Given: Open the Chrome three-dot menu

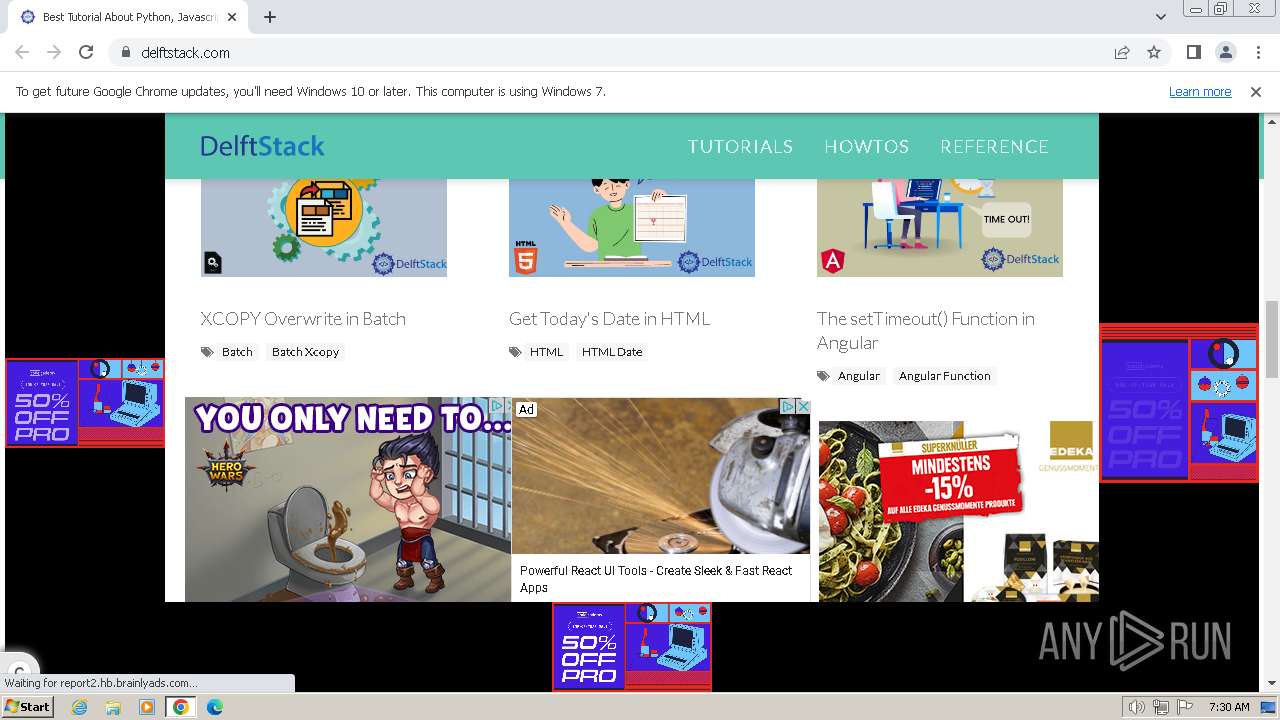Looking at the screenshot, I should click(x=1258, y=52).
